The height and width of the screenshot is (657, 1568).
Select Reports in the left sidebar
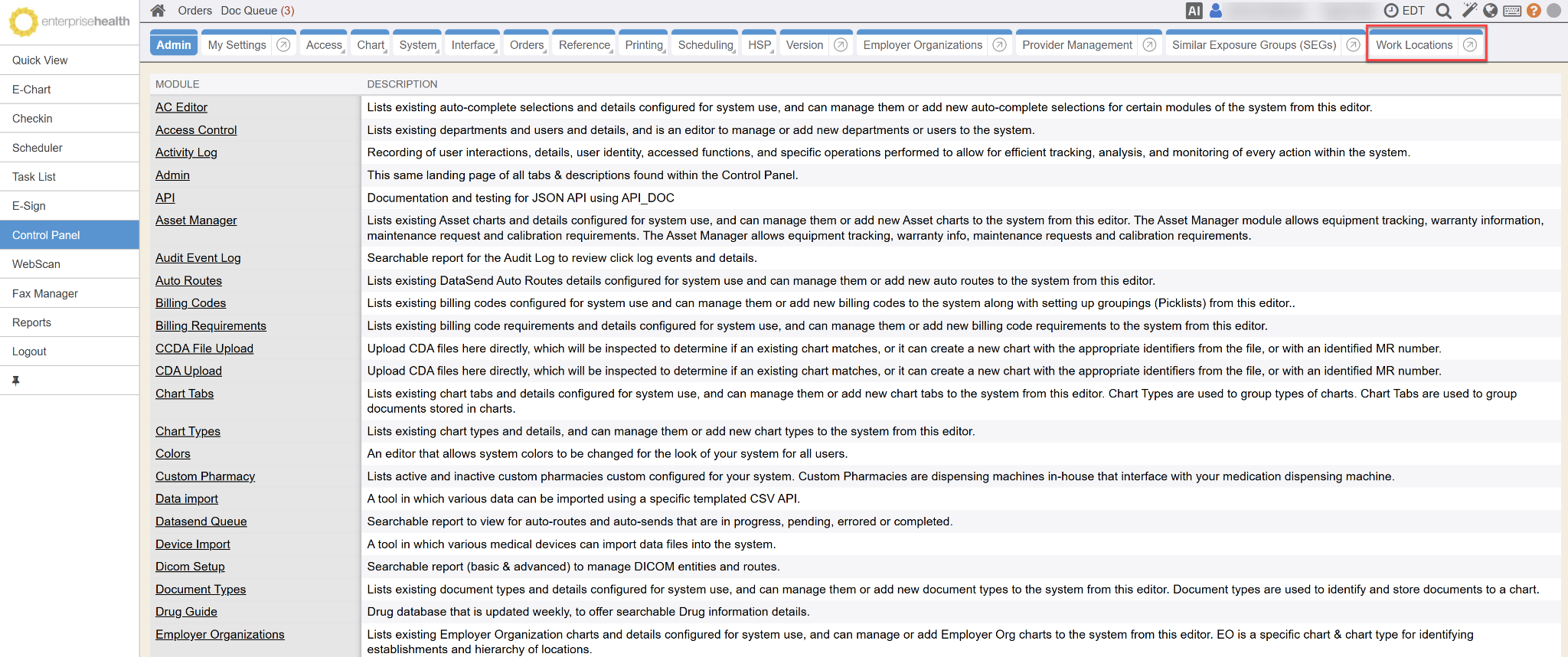pyautogui.click(x=32, y=322)
